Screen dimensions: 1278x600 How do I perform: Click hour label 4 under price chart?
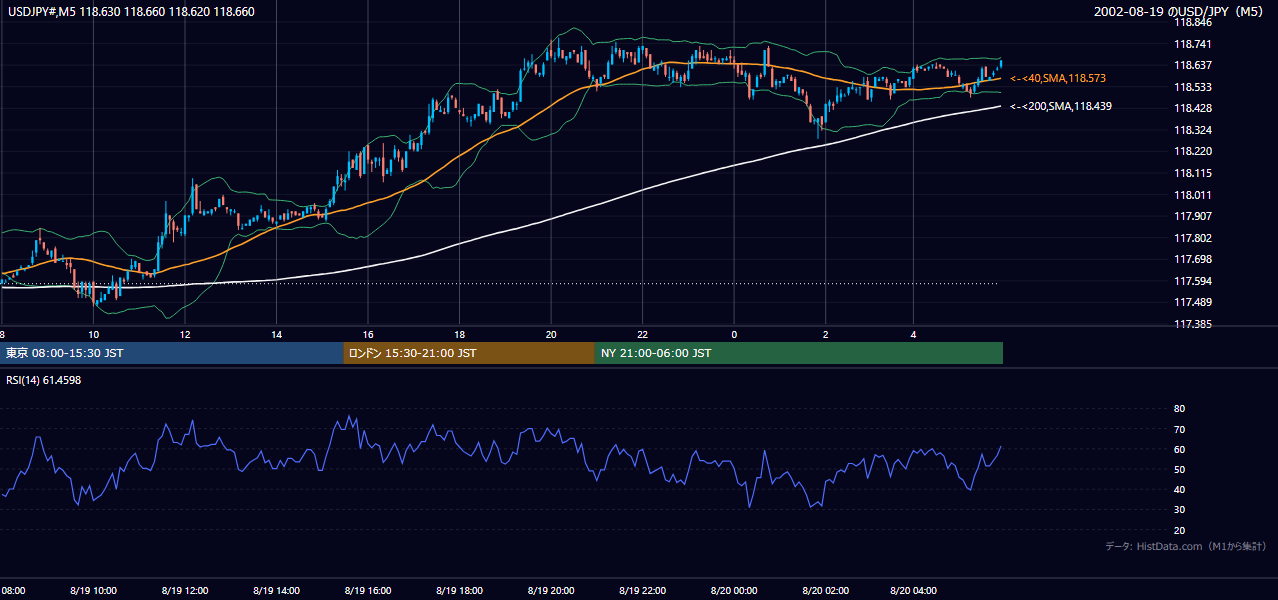(913, 334)
